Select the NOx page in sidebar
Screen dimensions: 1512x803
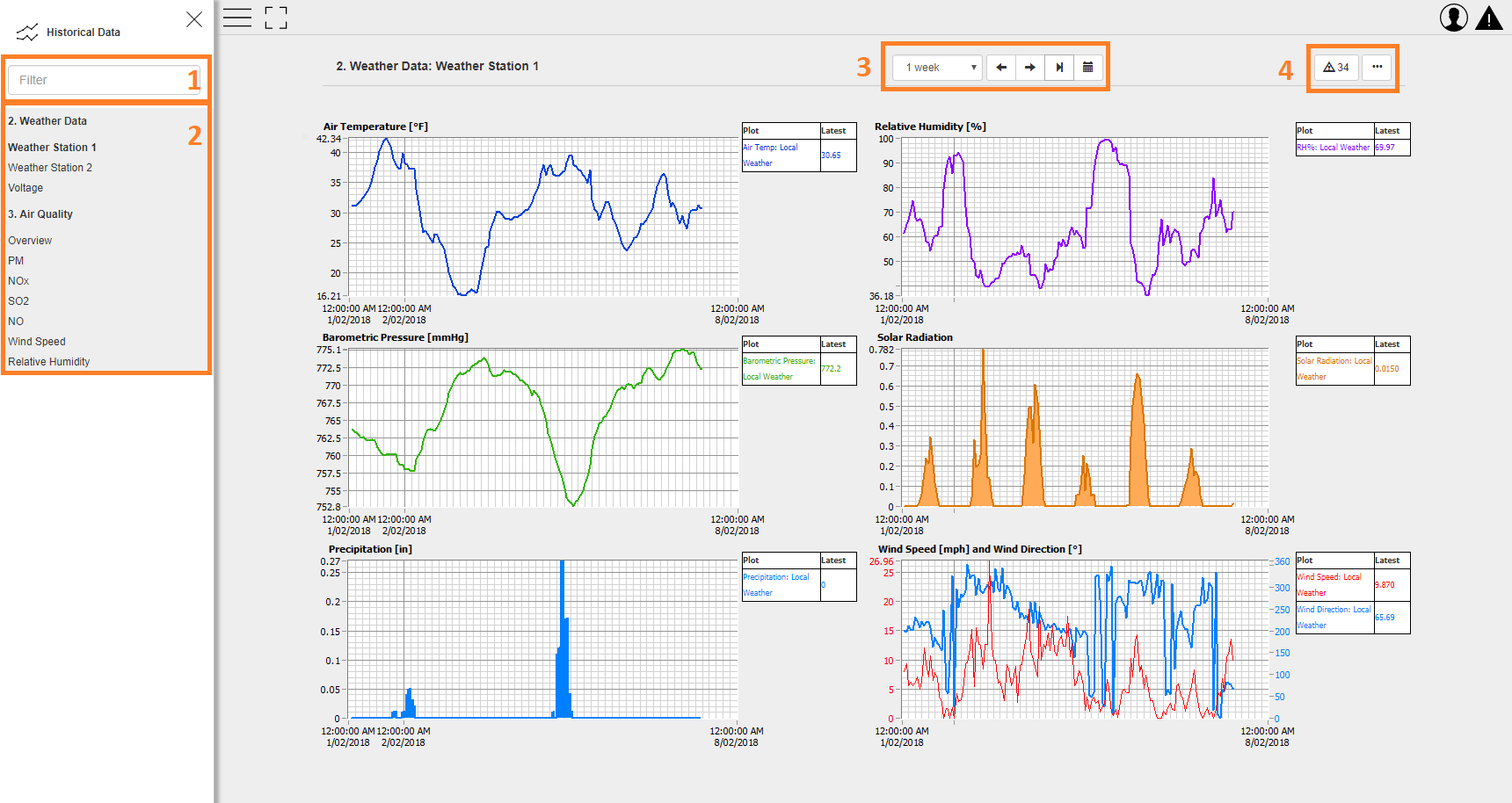click(18, 281)
